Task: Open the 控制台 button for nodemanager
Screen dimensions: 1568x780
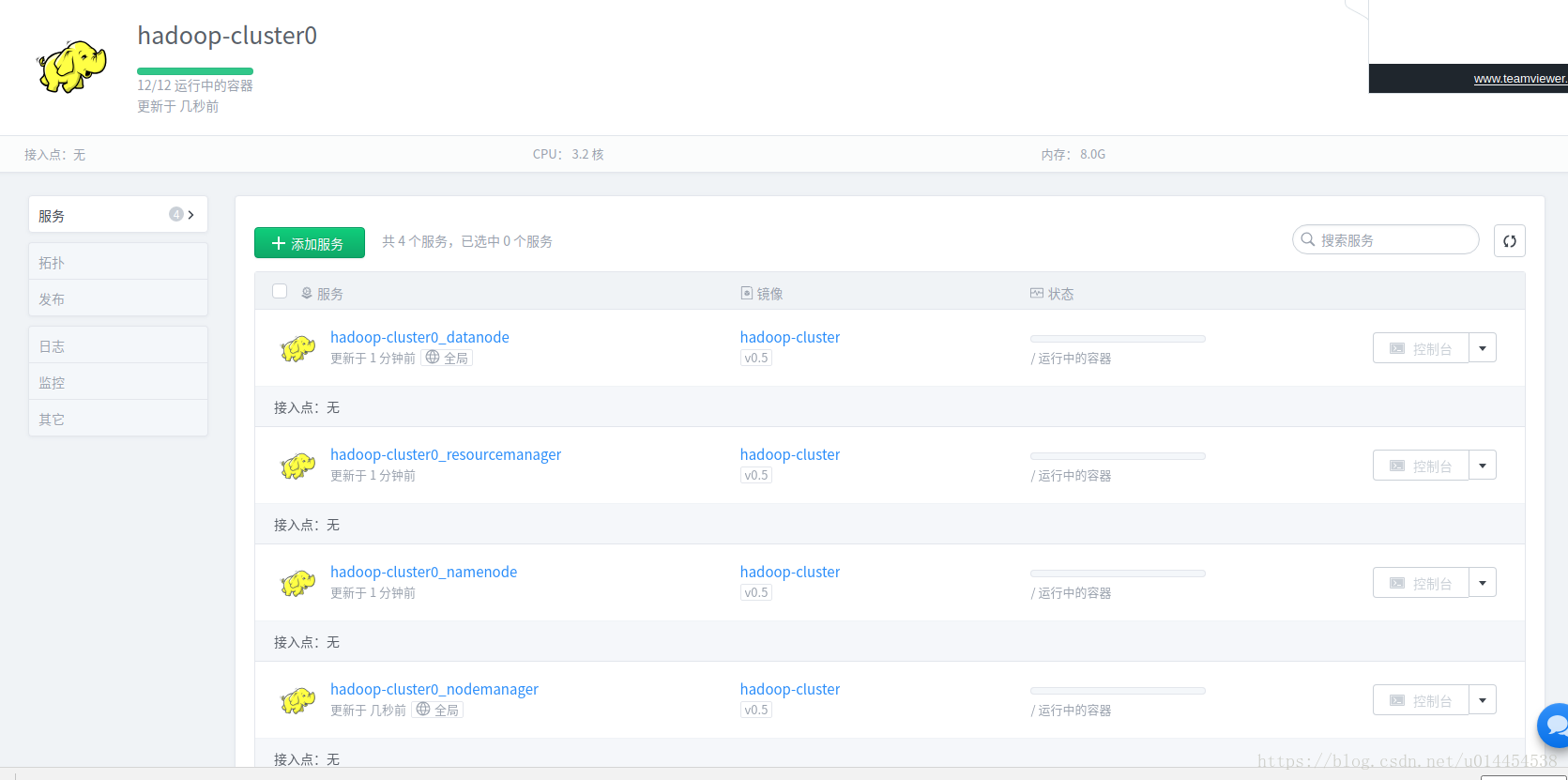Action: point(1421,700)
